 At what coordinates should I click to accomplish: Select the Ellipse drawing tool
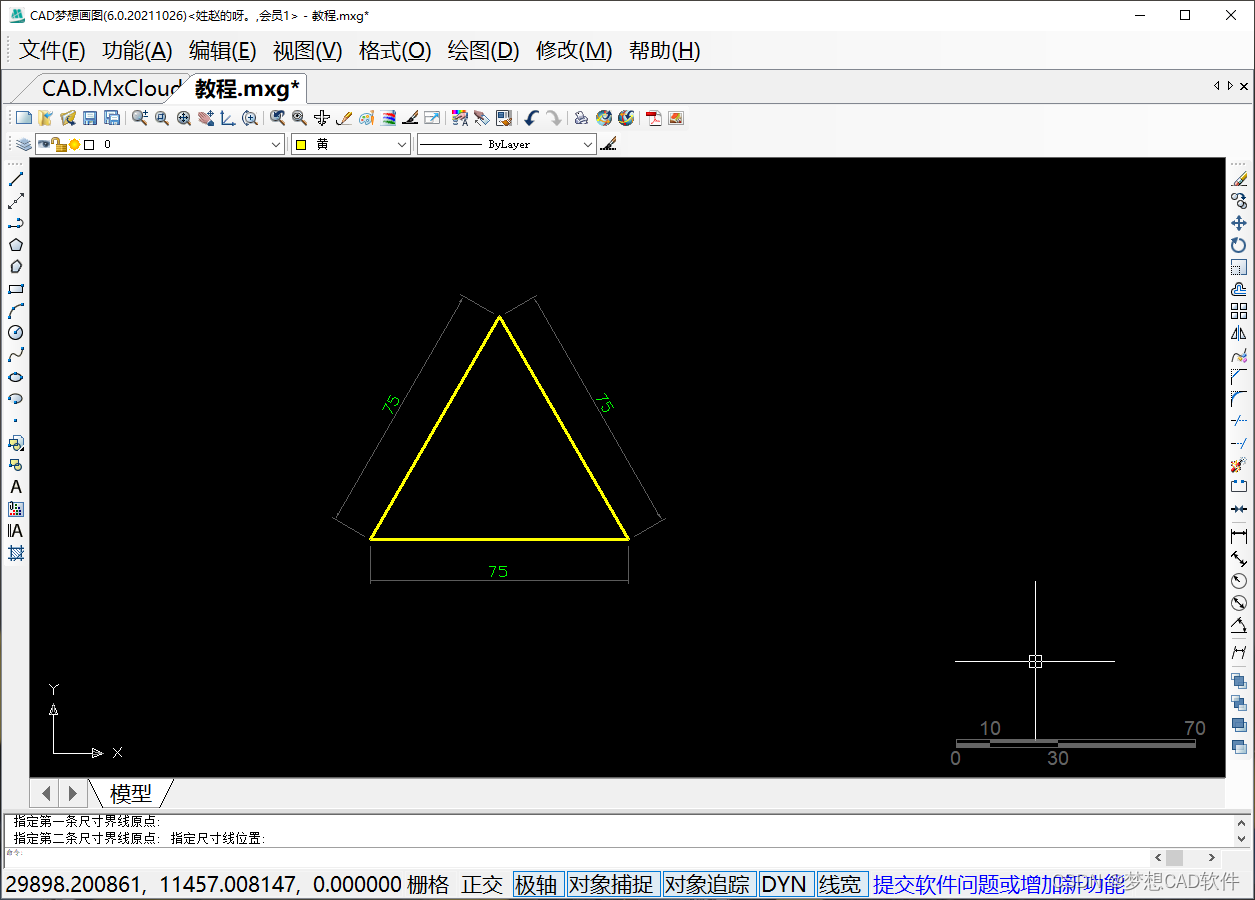point(16,377)
